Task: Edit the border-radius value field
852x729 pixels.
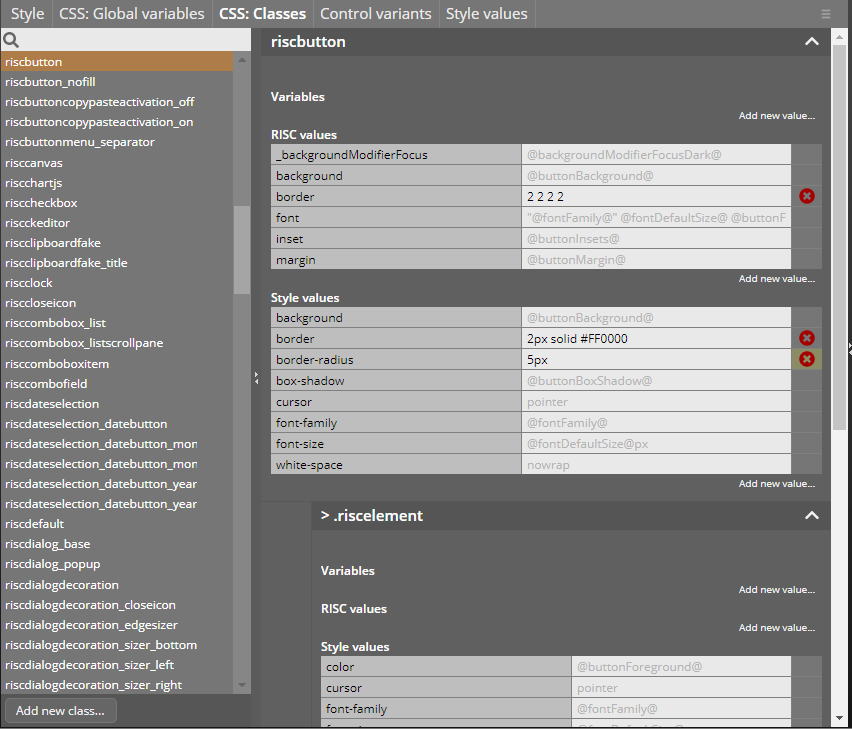Action: (x=655, y=360)
